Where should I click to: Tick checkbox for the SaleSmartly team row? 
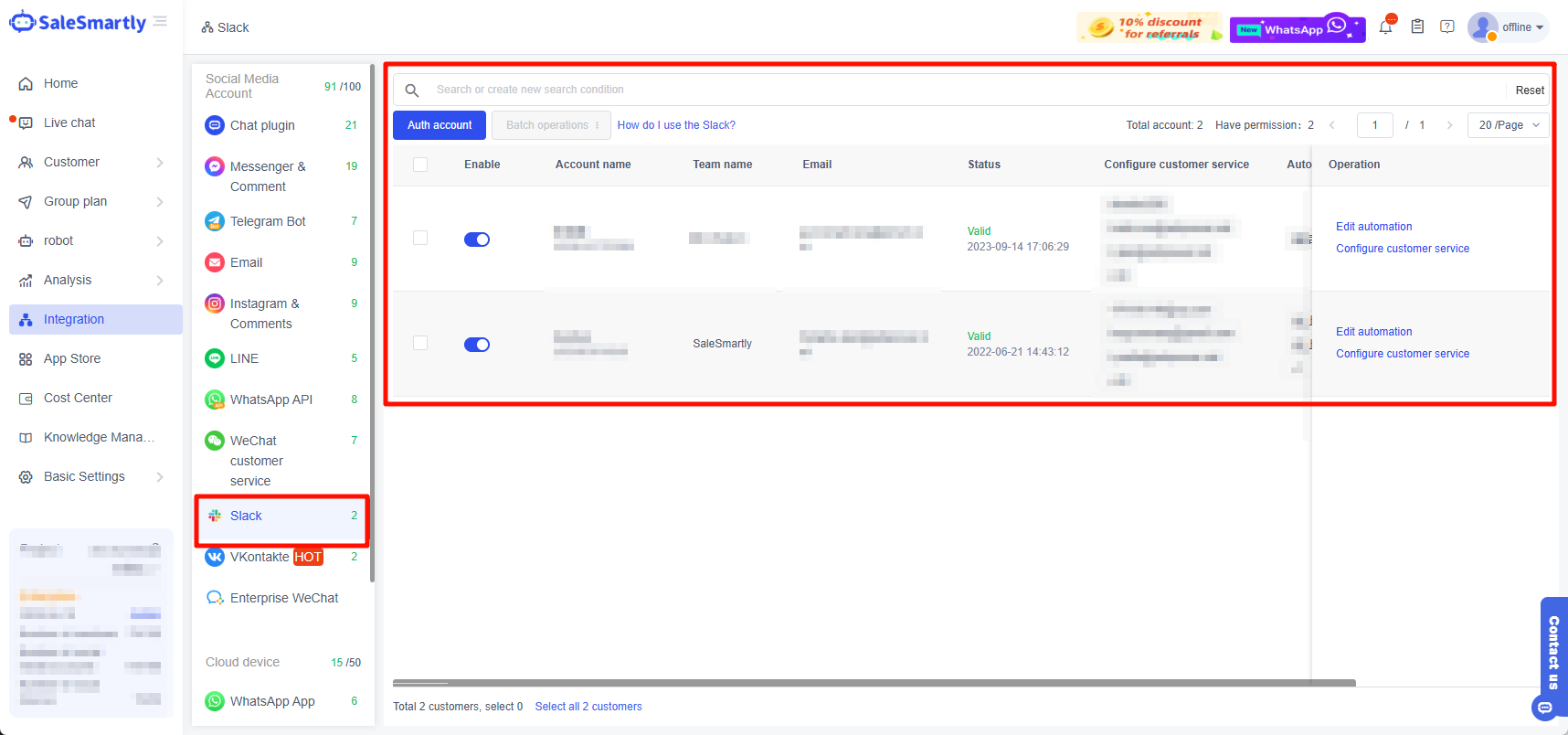(420, 343)
